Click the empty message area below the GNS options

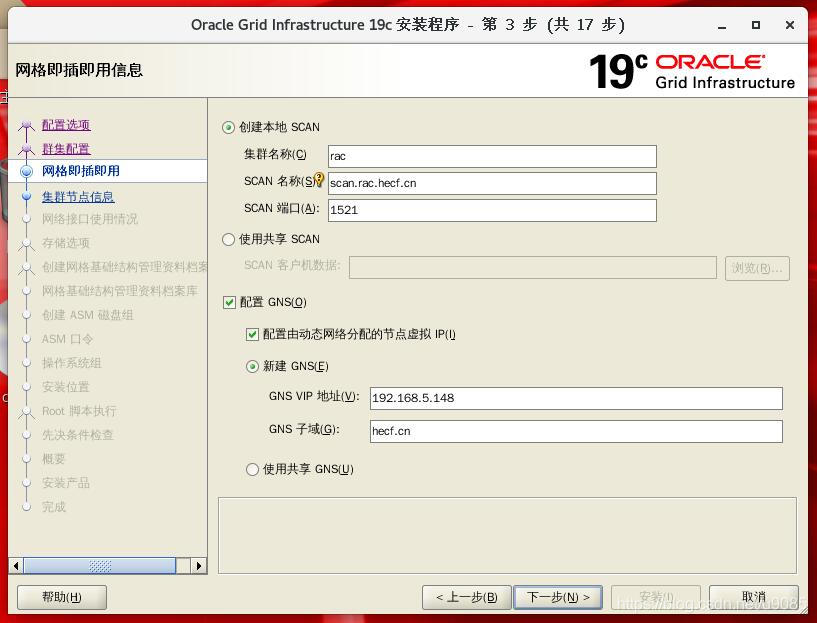point(507,535)
